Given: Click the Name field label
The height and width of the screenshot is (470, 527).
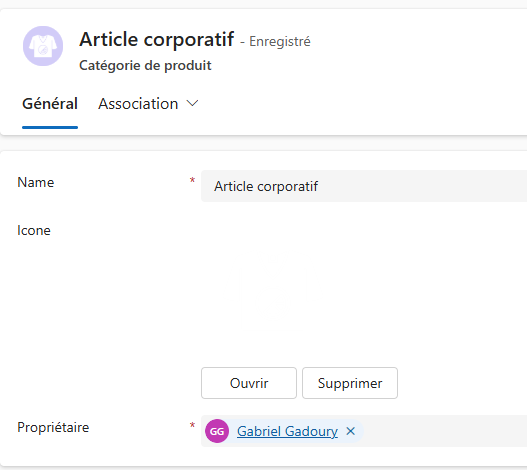Looking at the screenshot, I should click(36, 182).
